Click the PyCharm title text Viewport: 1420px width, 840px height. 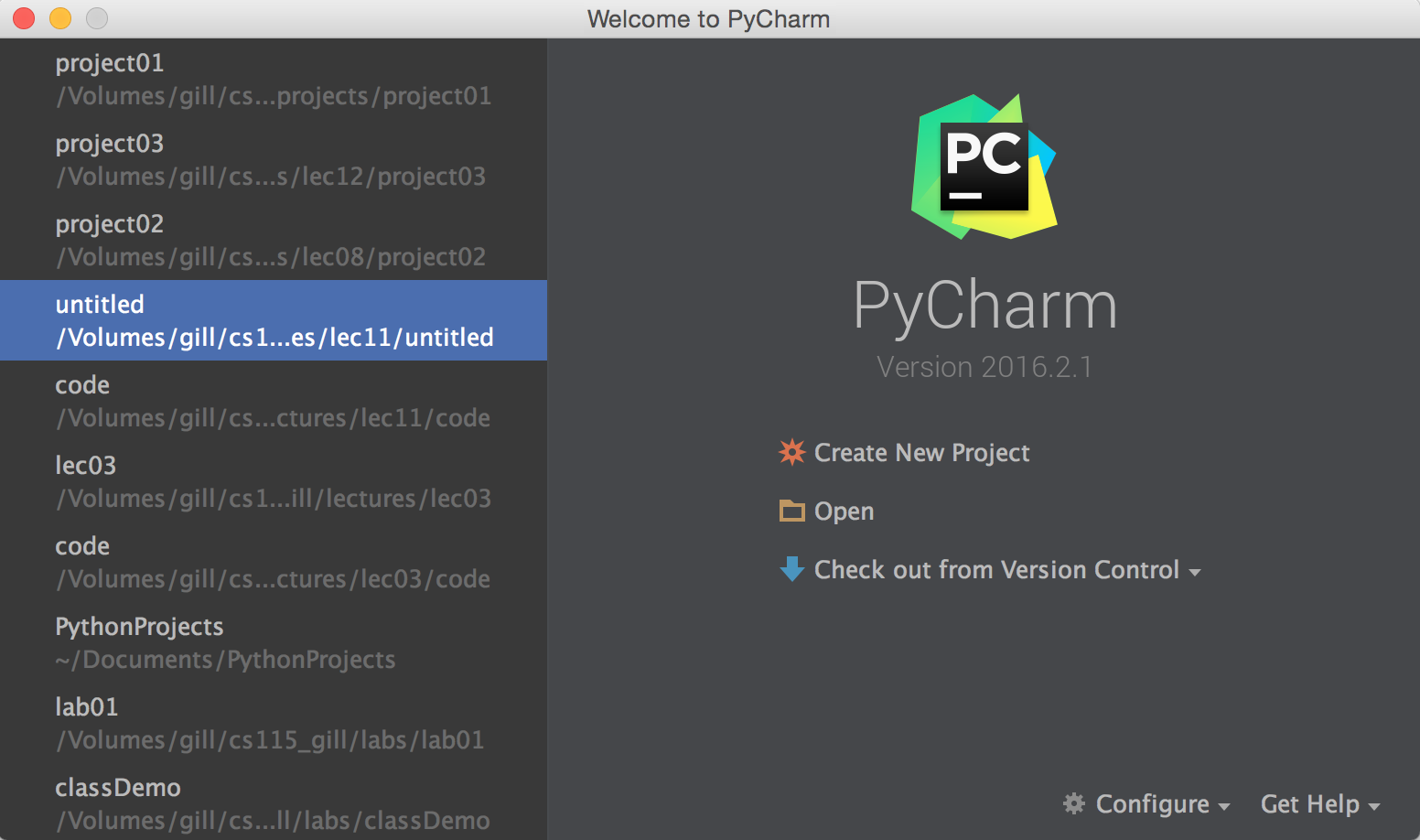985,306
